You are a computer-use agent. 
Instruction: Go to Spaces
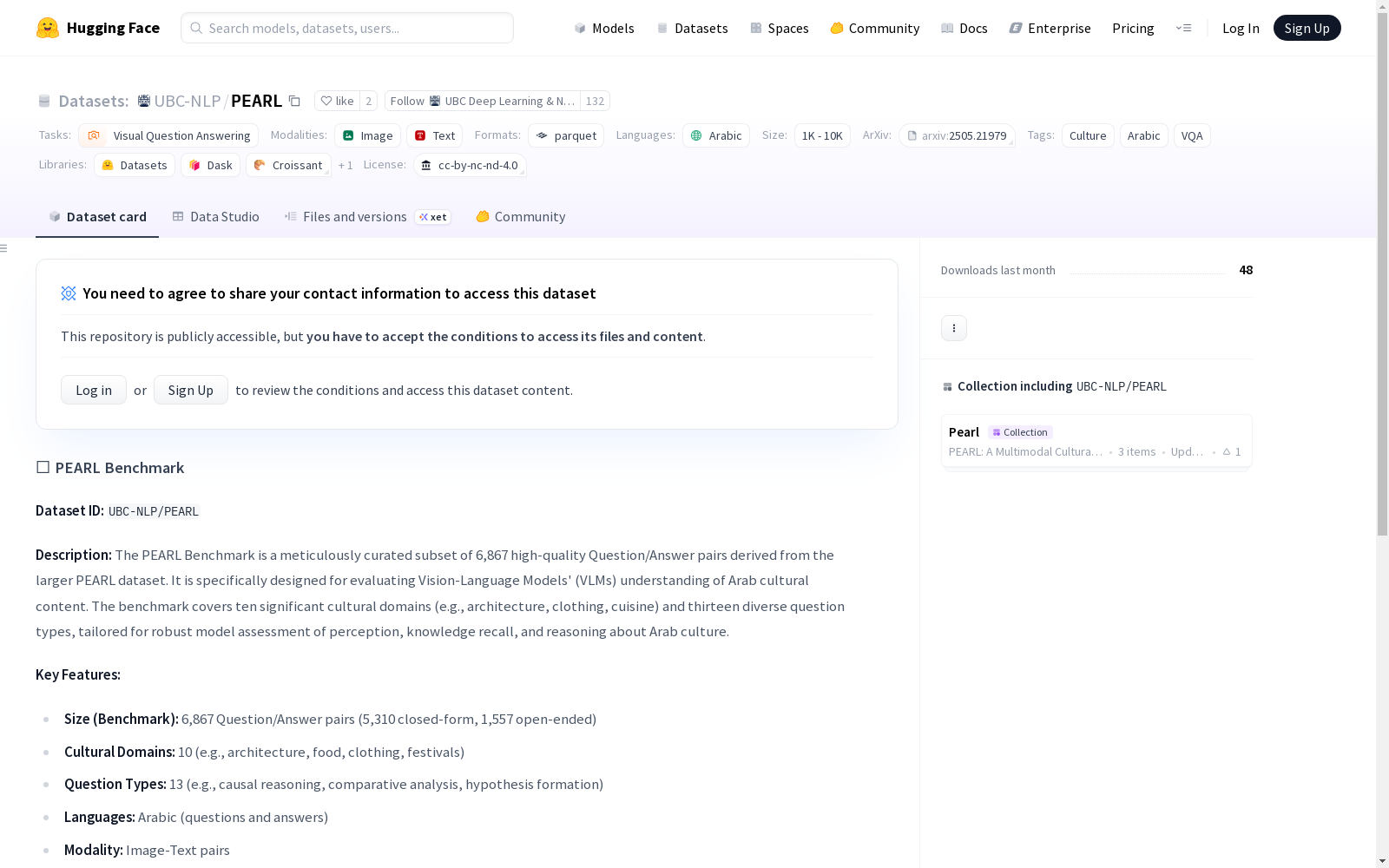pos(780,28)
